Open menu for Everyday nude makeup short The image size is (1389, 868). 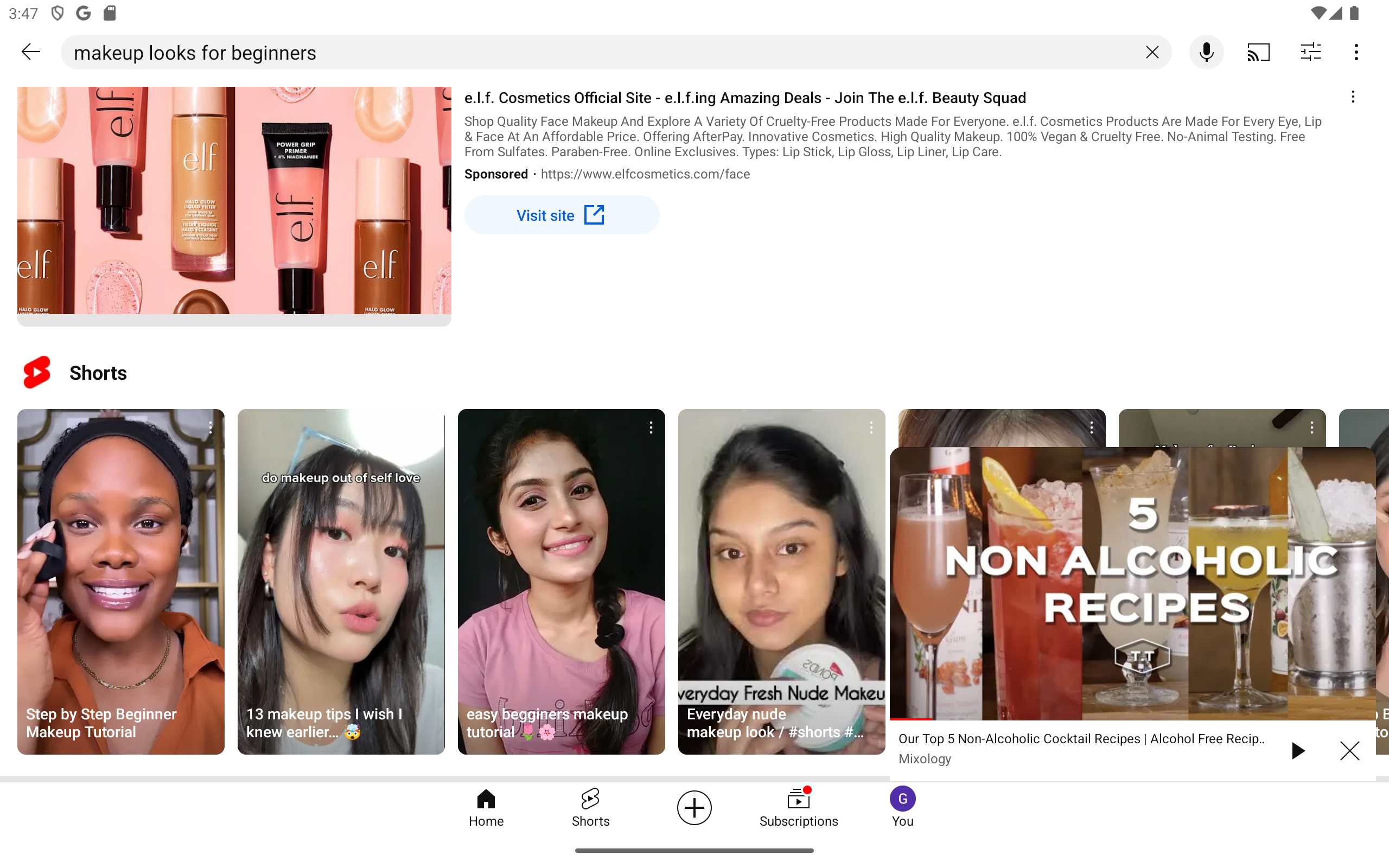tap(871, 427)
